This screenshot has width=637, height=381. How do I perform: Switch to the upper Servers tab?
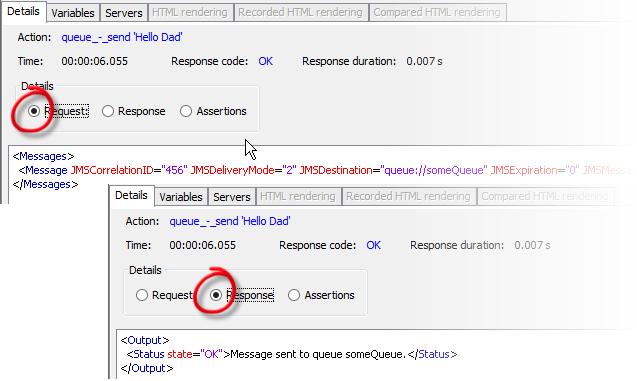(124, 13)
